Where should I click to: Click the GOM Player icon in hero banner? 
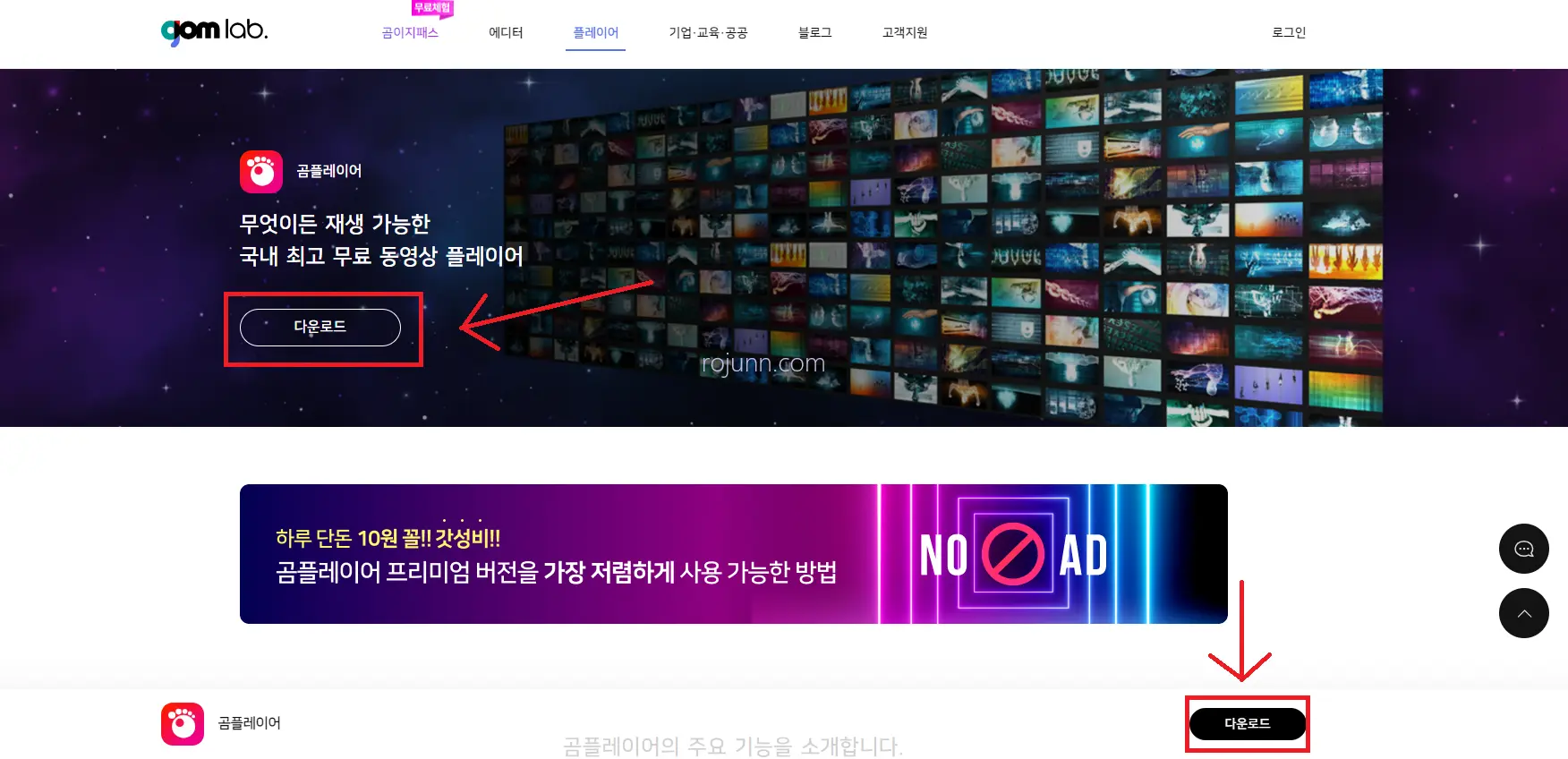point(261,171)
